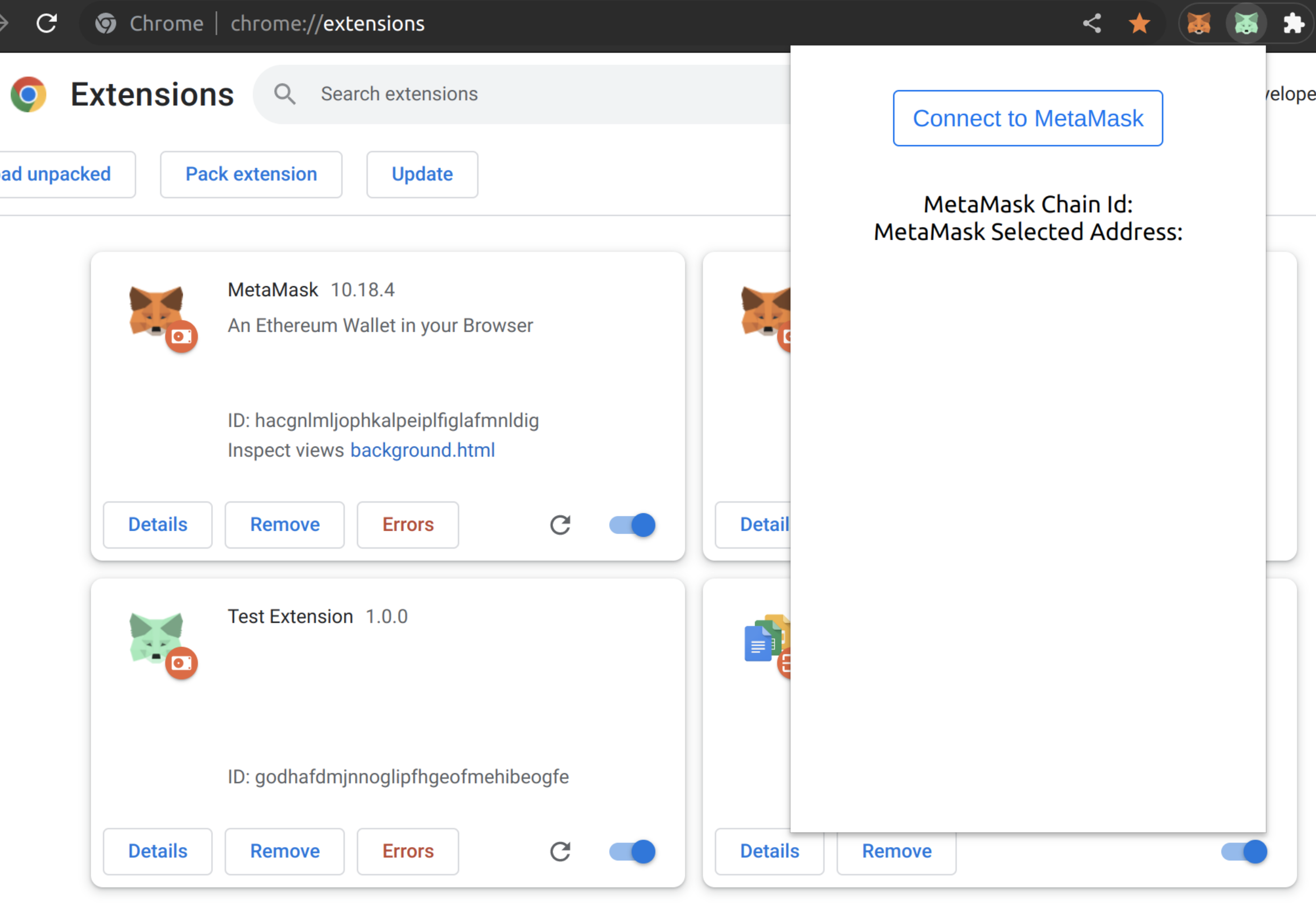Reload Test Extension with the circular arrow

point(560,851)
